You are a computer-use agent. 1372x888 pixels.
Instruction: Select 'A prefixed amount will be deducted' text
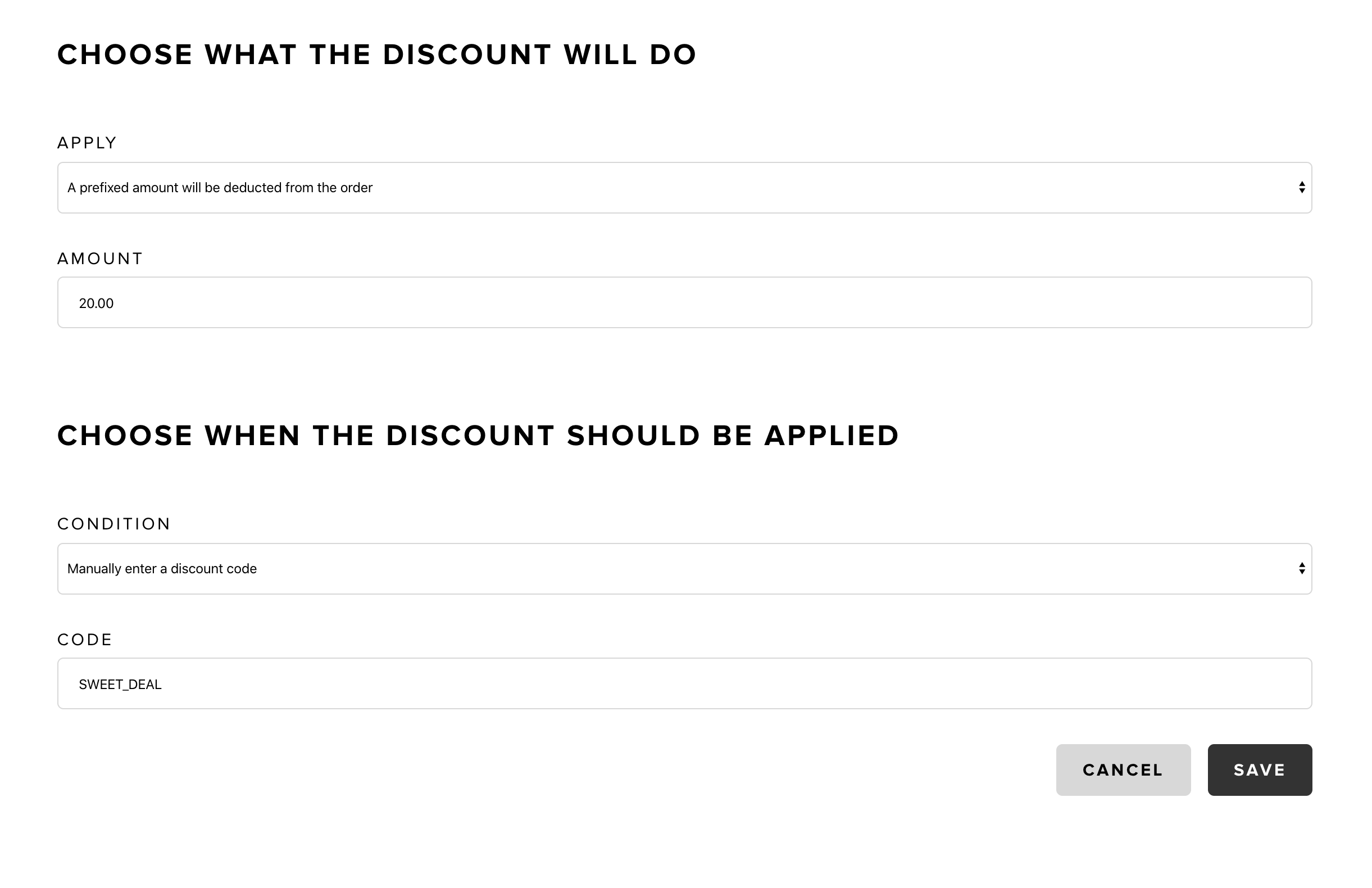[x=220, y=188]
